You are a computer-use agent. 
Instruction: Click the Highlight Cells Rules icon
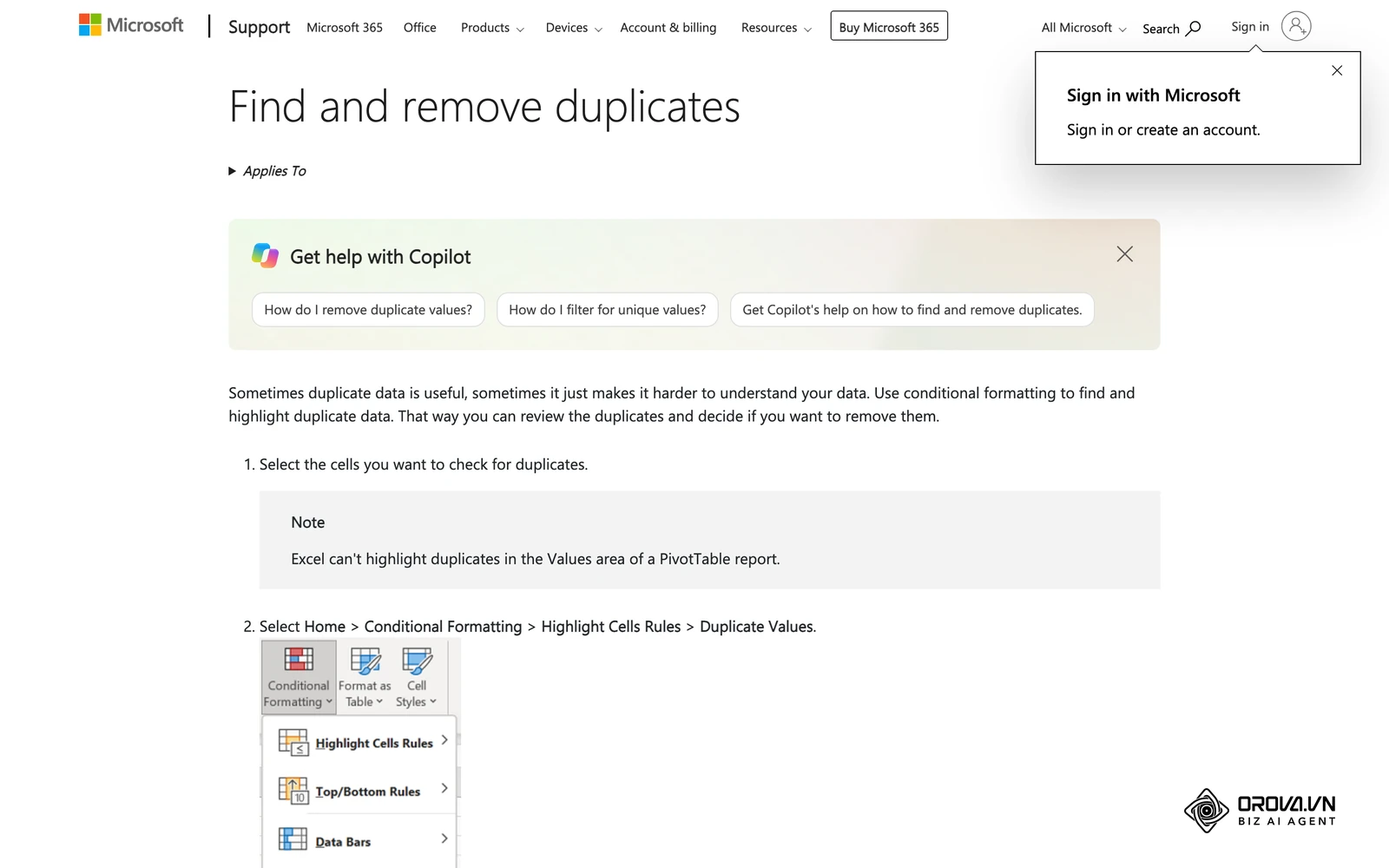(293, 742)
